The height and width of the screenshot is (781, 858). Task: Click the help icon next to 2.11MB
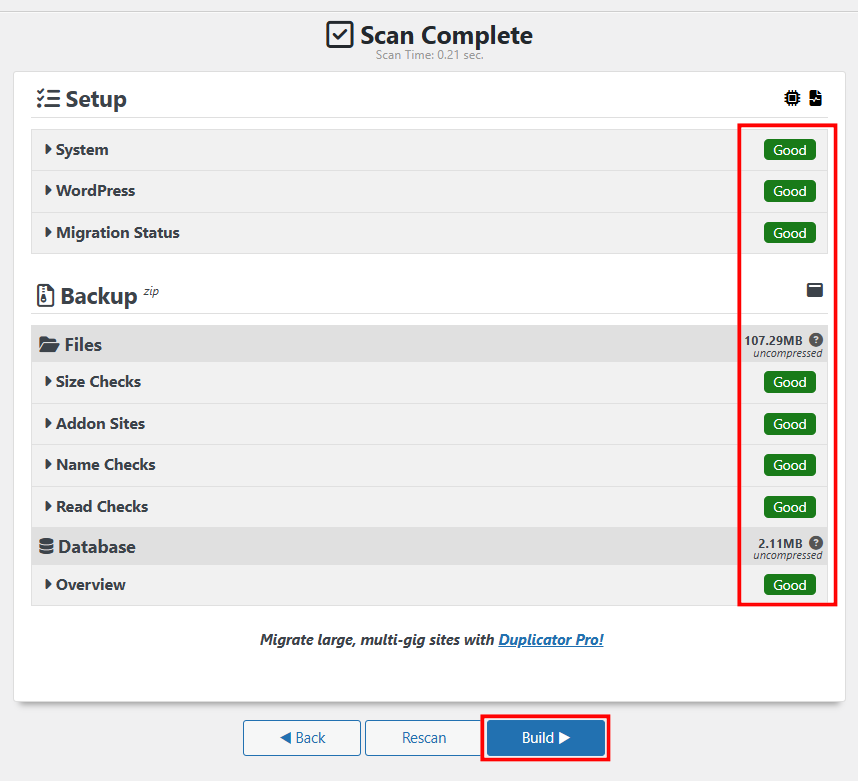click(816, 543)
